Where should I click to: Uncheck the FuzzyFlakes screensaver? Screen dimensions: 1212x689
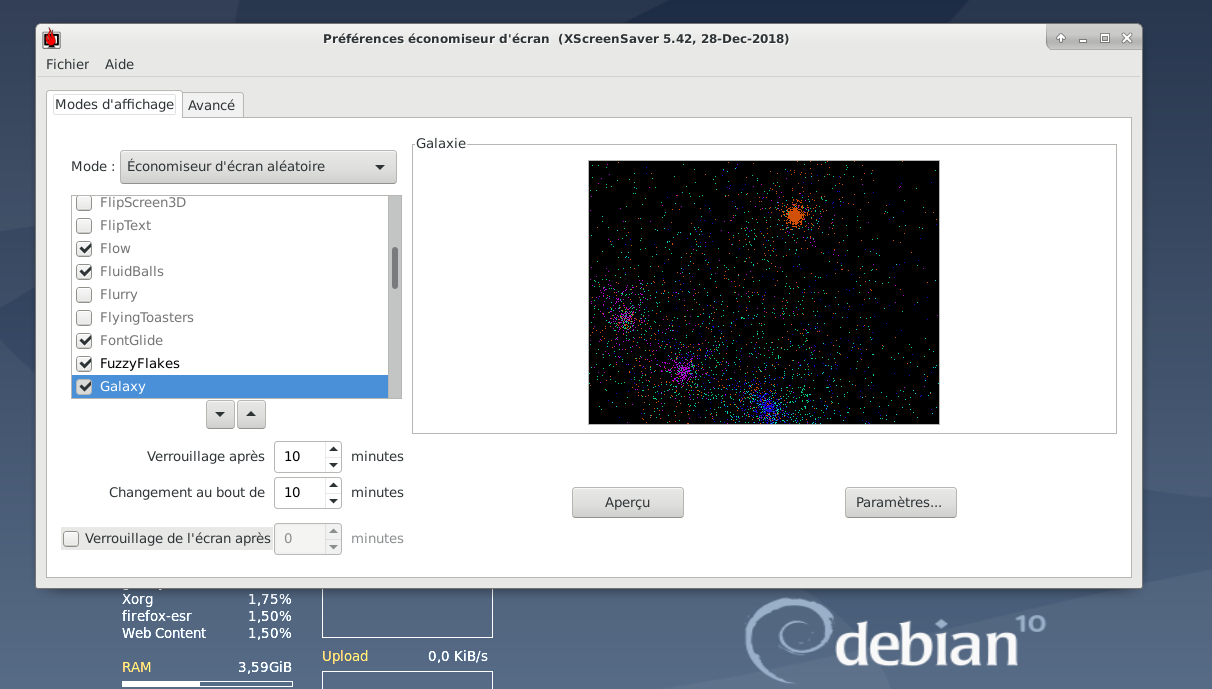click(84, 363)
